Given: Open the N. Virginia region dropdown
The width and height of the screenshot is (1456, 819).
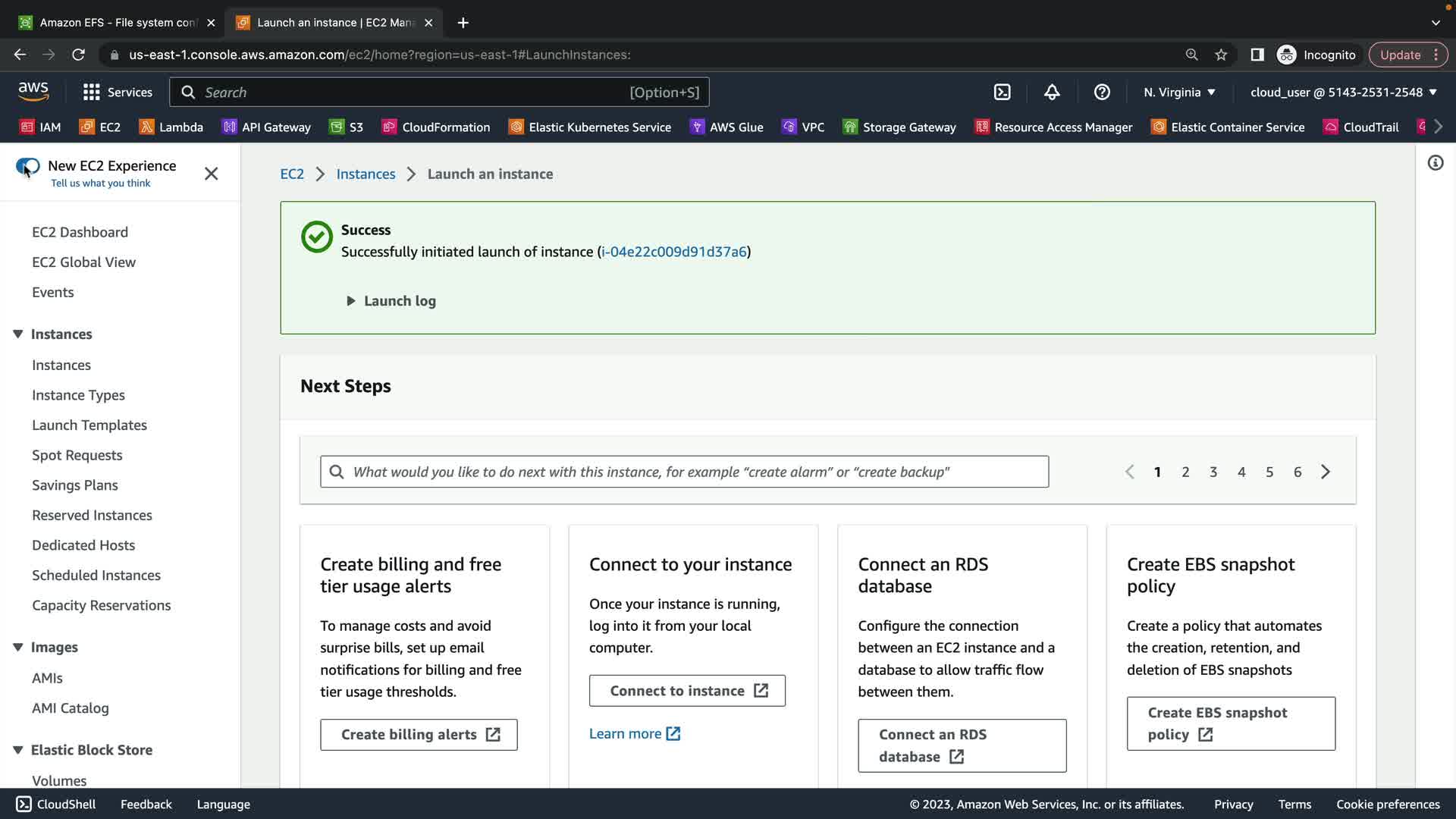Looking at the screenshot, I should pyautogui.click(x=1179, y=93).
